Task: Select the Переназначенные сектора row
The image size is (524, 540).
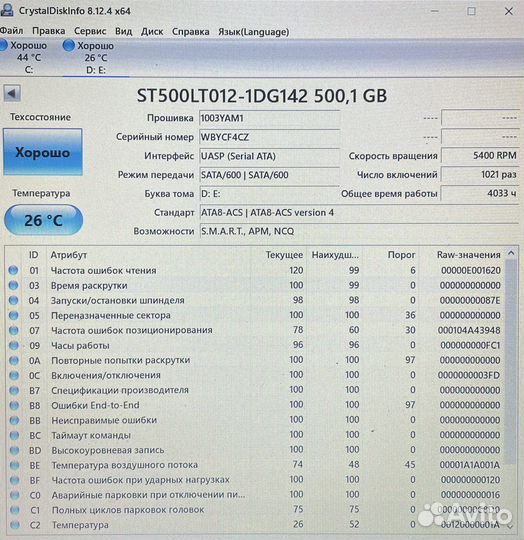Action: coord(255,315)
